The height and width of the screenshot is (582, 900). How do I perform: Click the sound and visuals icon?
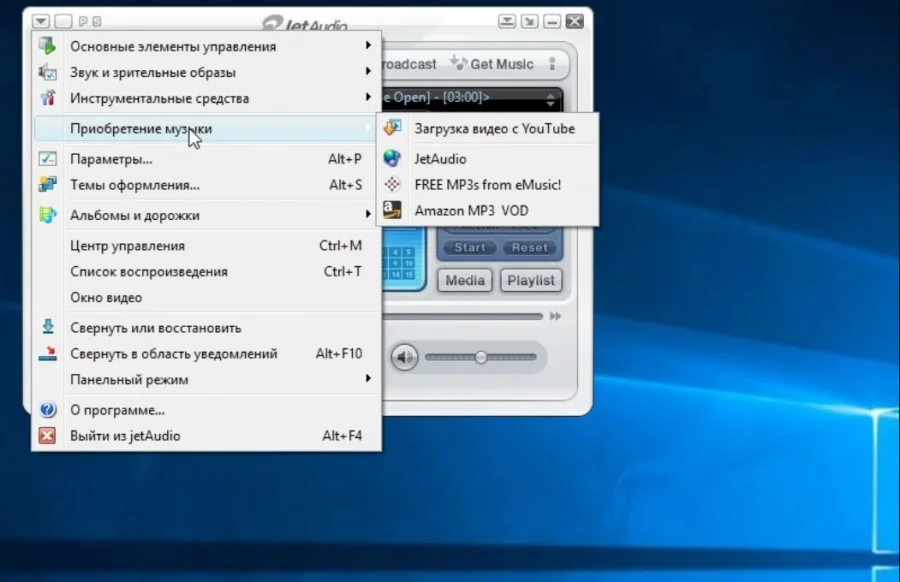(x=48, y=72)
